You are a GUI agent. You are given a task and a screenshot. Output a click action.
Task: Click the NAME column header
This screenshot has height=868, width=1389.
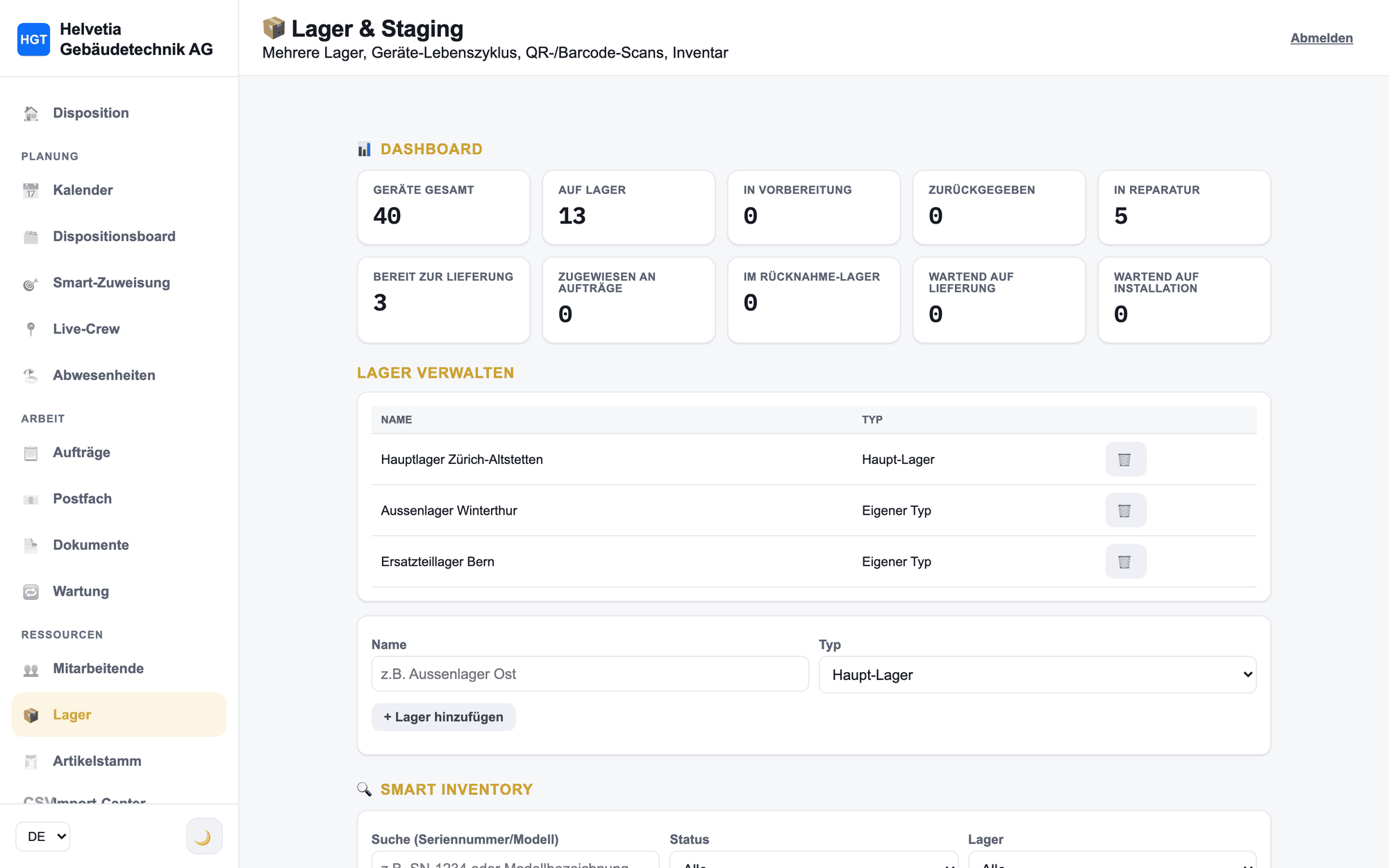[397, 419]
